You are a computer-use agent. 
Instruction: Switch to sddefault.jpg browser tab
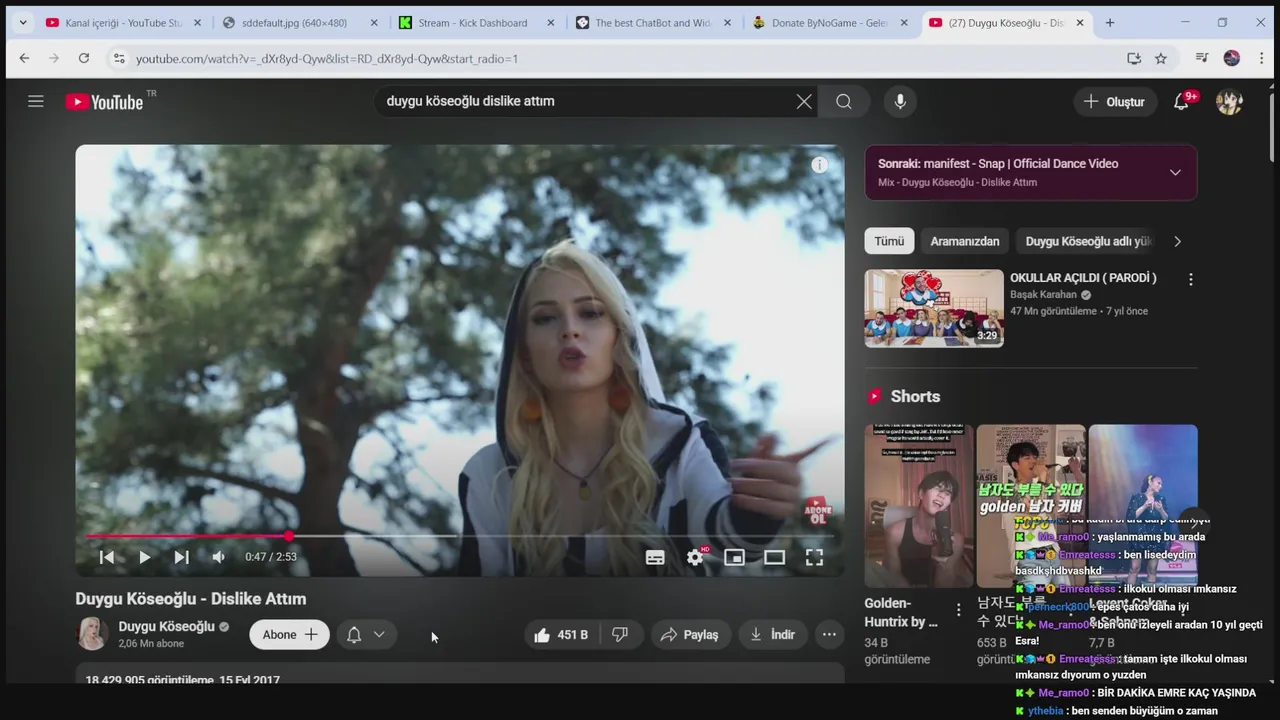(x=301, y=23)
